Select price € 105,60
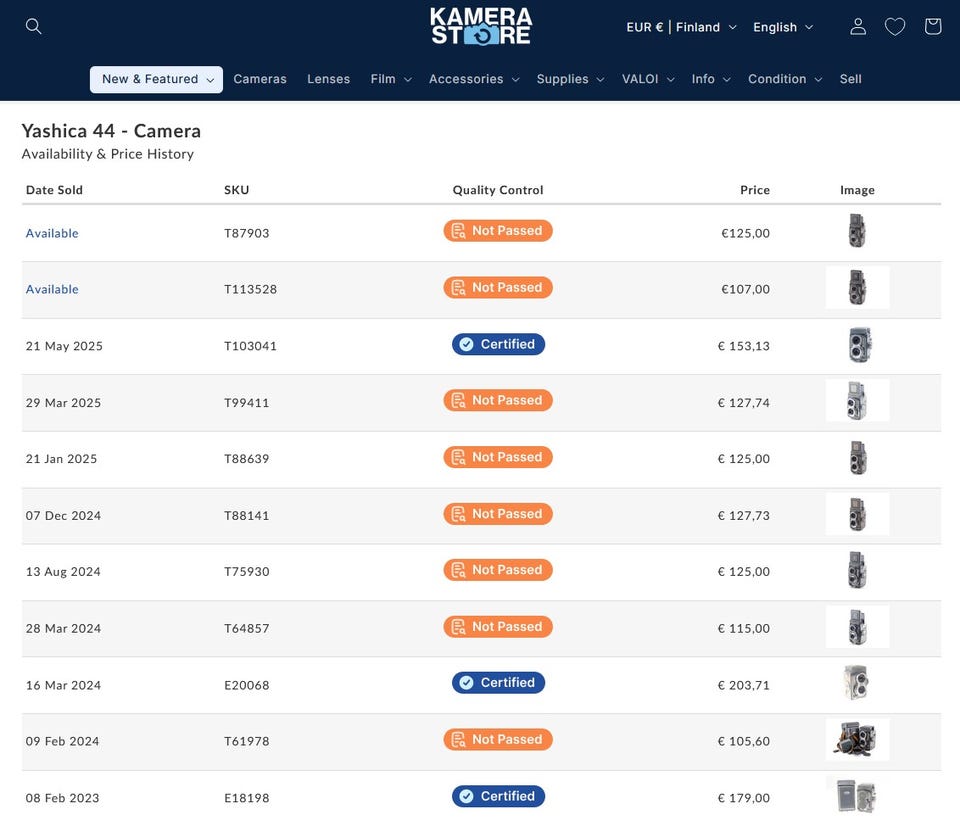 pyautogui.click(x=743, y=741)
